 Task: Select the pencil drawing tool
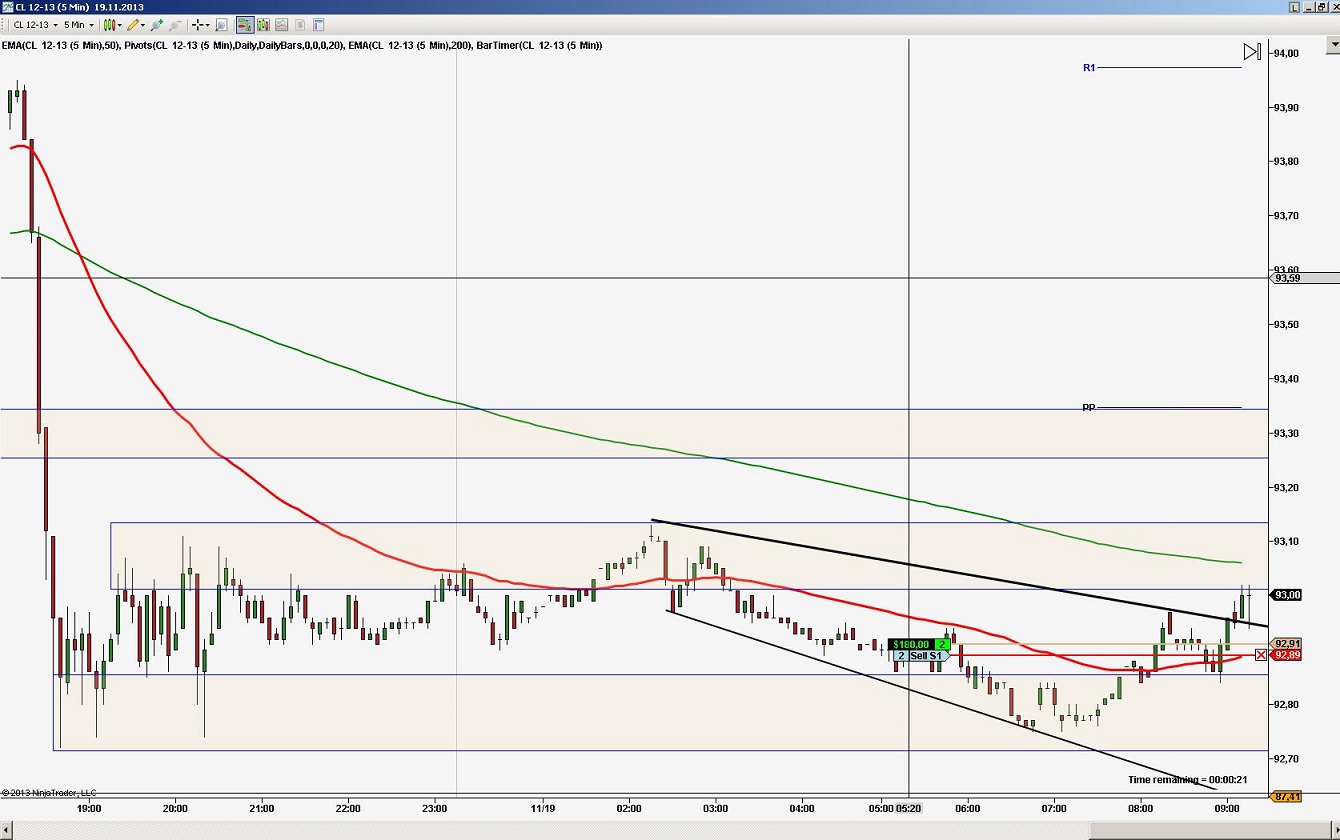tap(131, 25)
